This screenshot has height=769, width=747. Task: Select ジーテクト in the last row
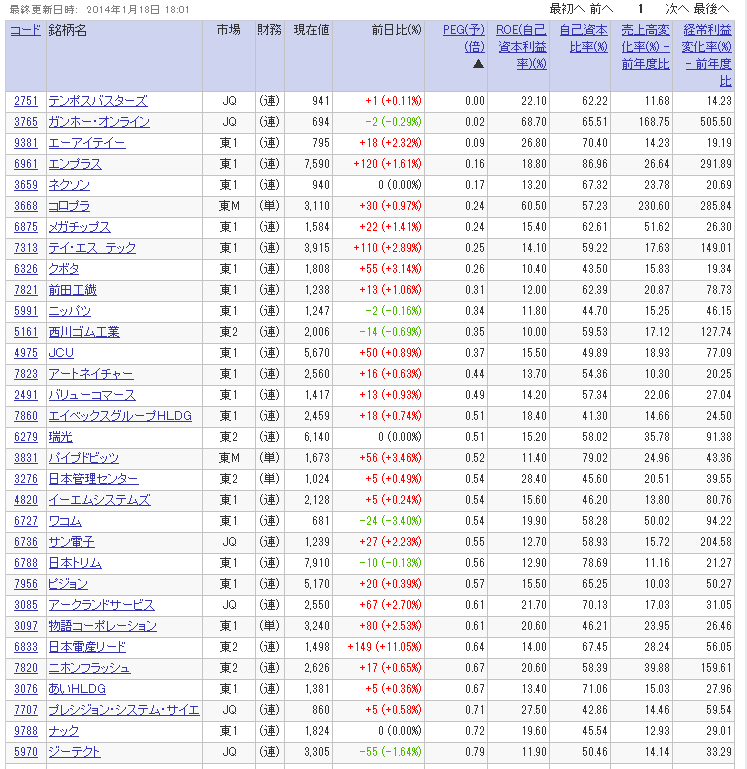click(74, 752)
